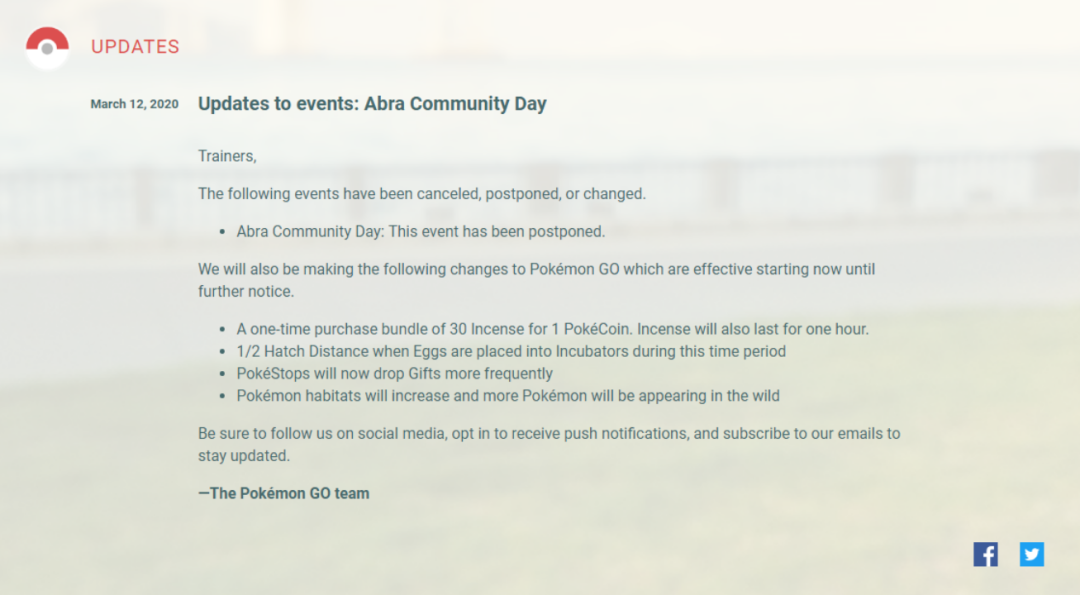Click the 1/2 Hatch Distance bullet
This screenshot has height=595, width=1080.
(x=511, y=351)
